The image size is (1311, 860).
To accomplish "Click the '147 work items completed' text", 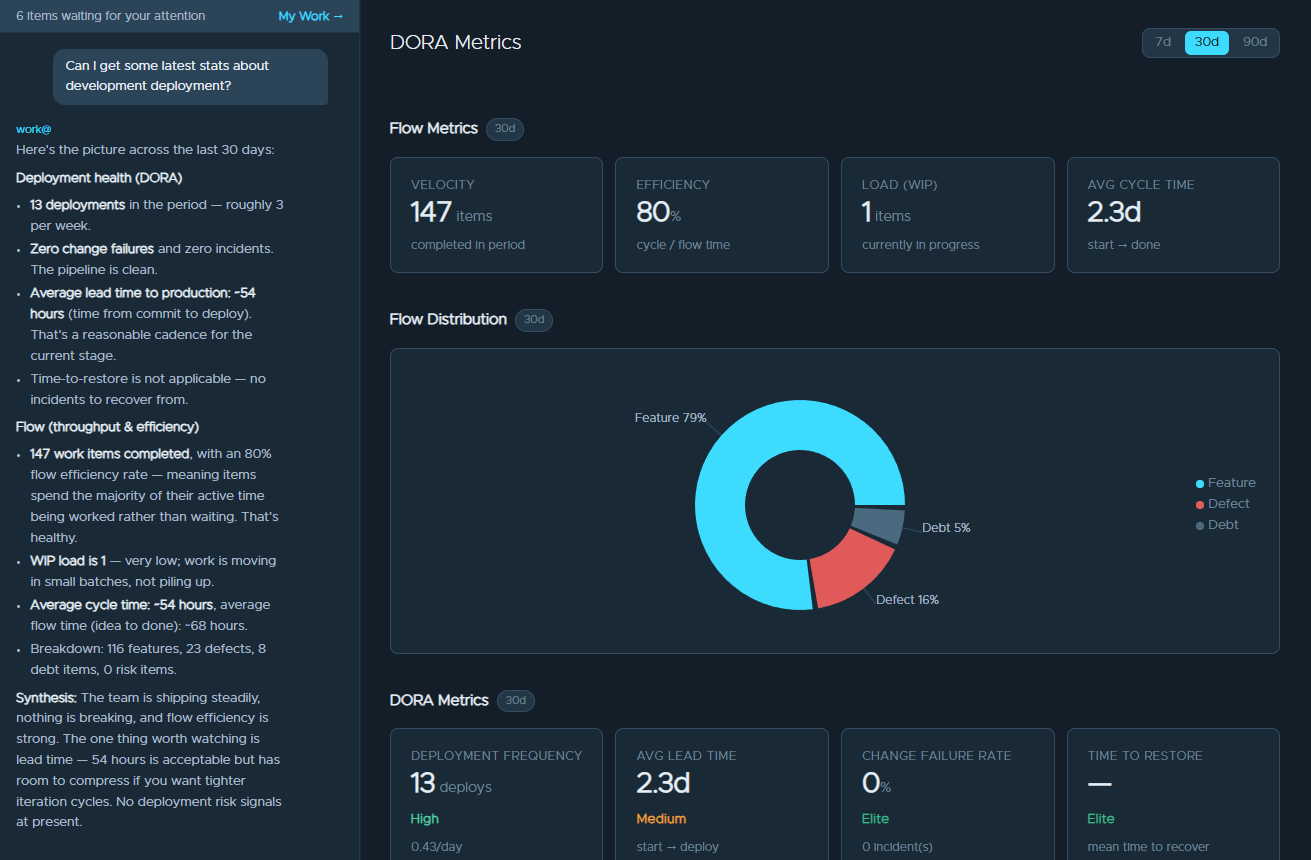I will tap(110, 453).
